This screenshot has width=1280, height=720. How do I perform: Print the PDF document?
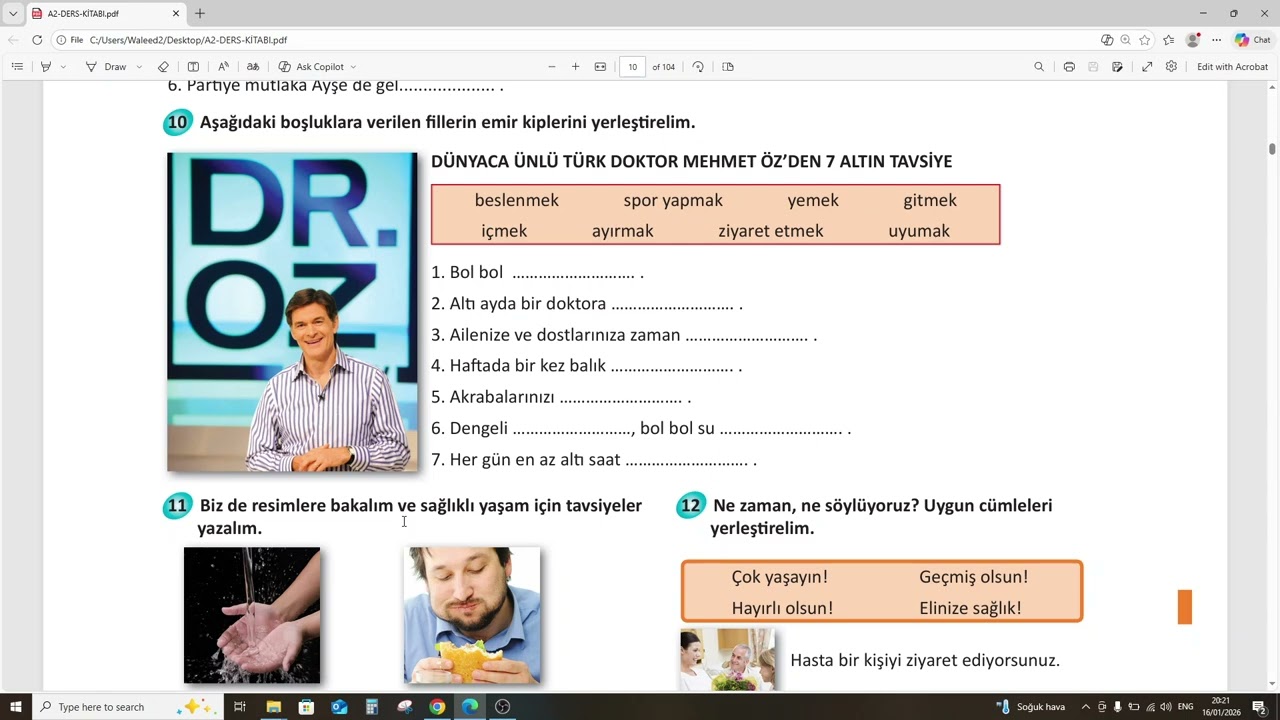pyautogui.click(x=1069, y=67)
